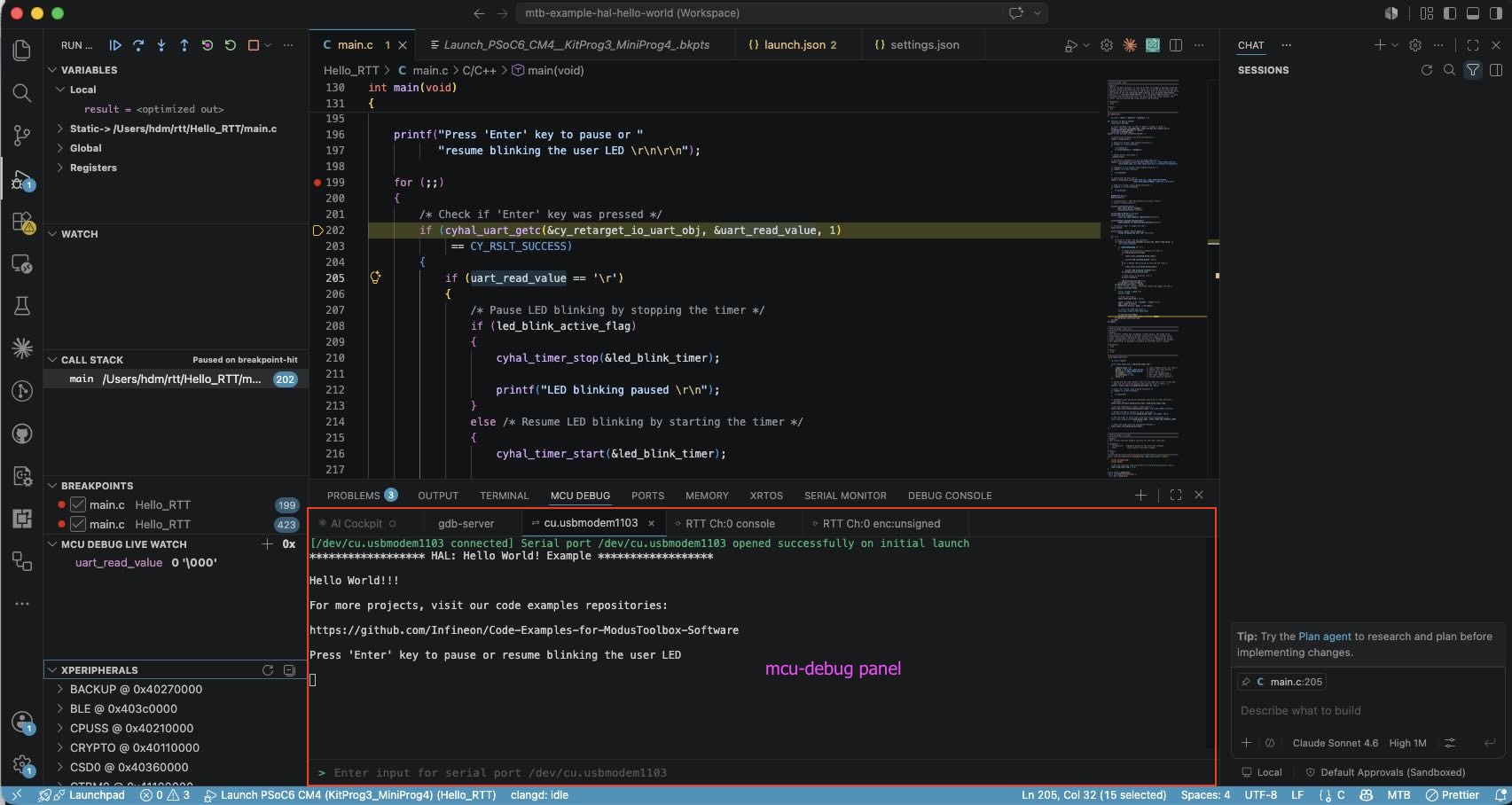The width and height of the screenshot is (1512, 805).
Task: Collapse the CALL STACK section
Action: click(52, 360)
